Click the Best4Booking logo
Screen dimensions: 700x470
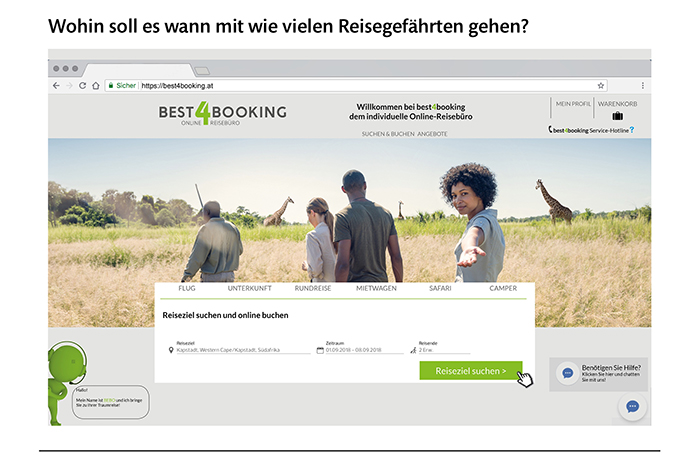click(x=222, y=113)
